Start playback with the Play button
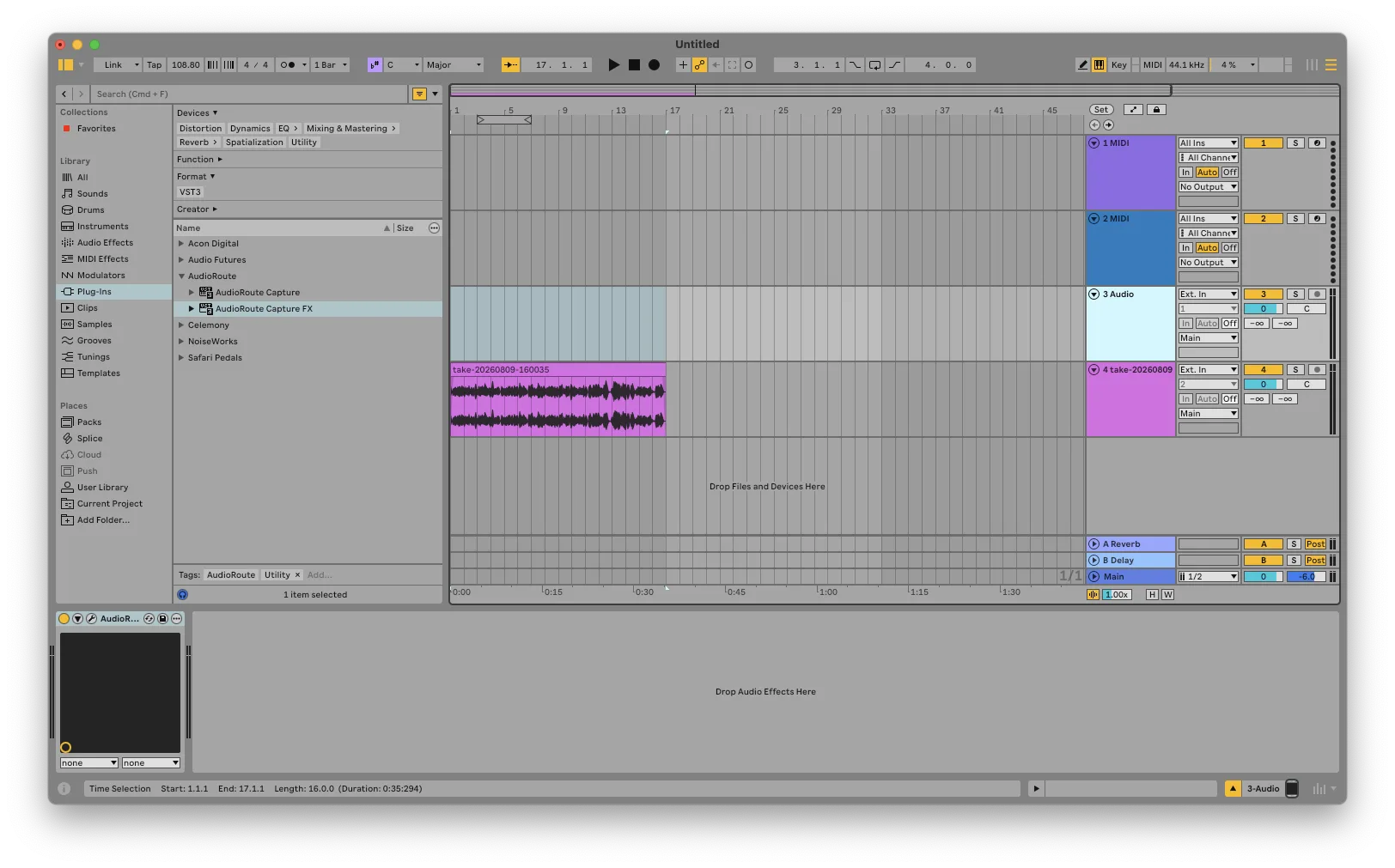 point(613,64)
